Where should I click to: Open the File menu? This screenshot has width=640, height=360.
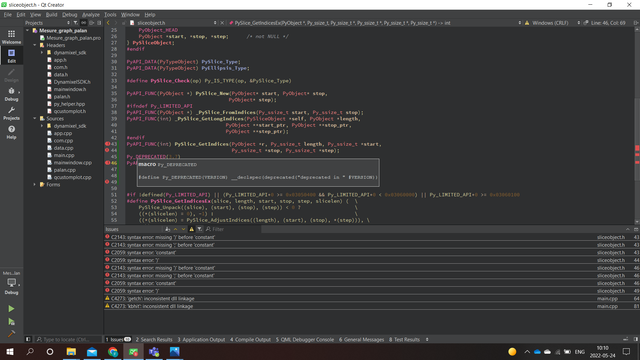click(8, 14)
